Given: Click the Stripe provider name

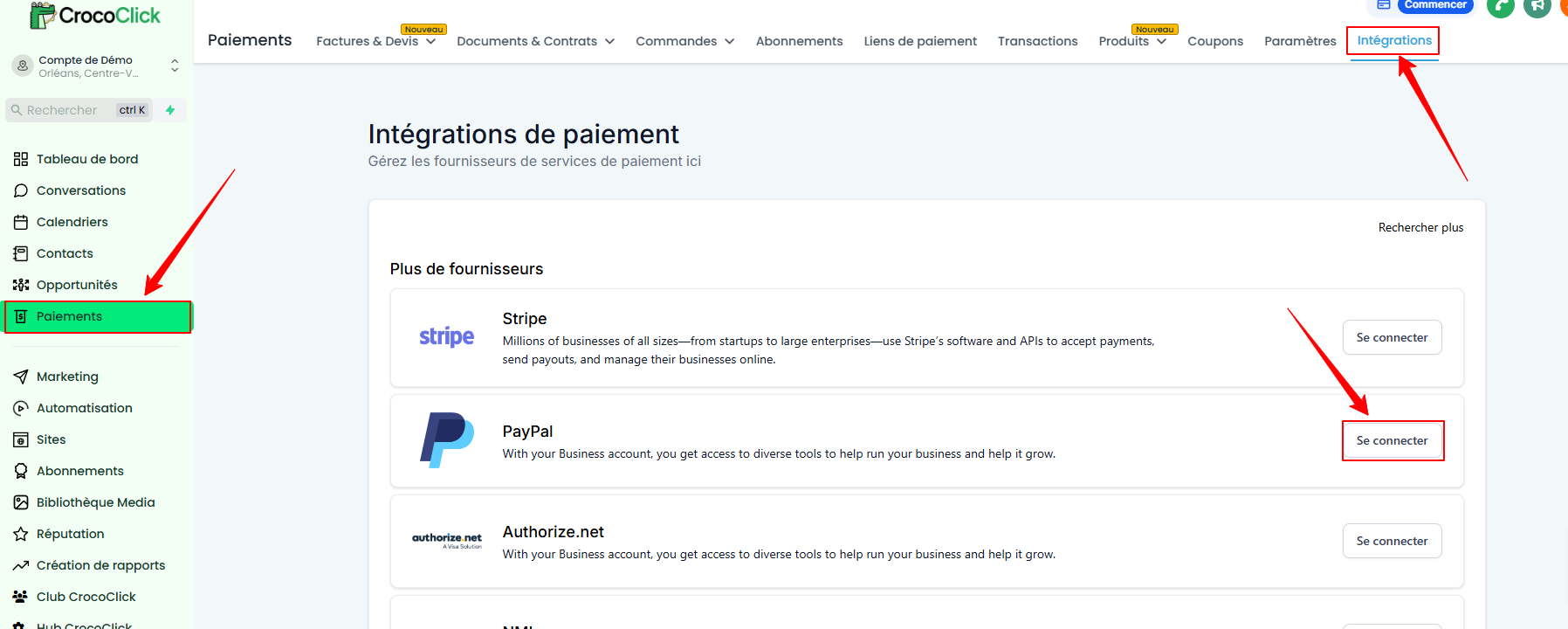Looking at the screenshot, I should [525, 319].
